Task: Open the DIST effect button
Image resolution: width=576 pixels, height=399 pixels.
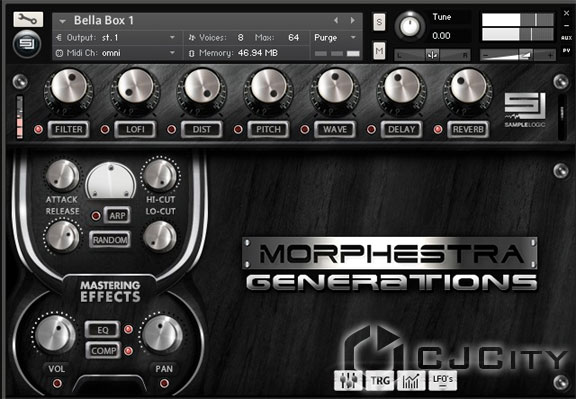Action: tap(202, 129)
